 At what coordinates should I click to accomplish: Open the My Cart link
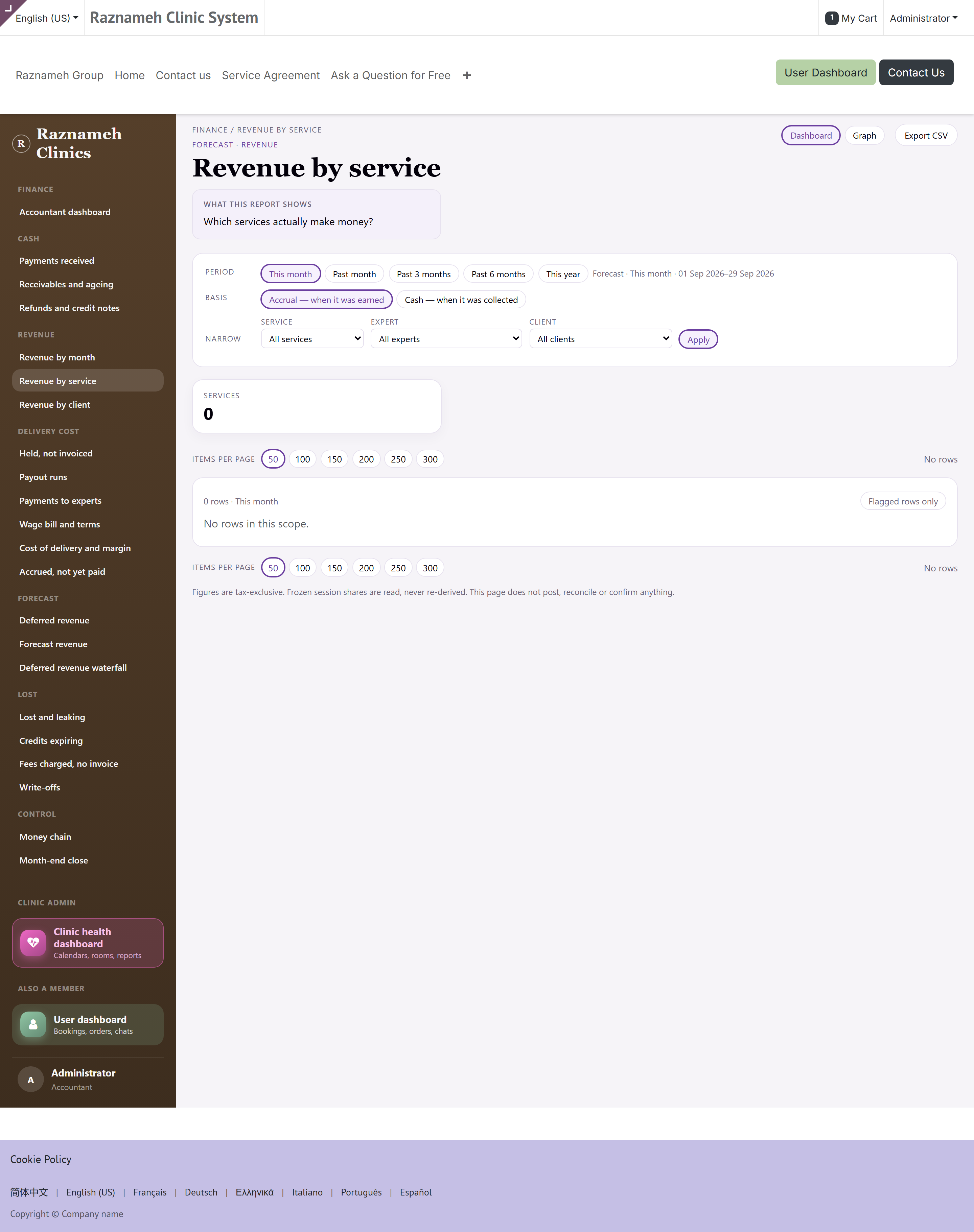[x=851, y=18]
